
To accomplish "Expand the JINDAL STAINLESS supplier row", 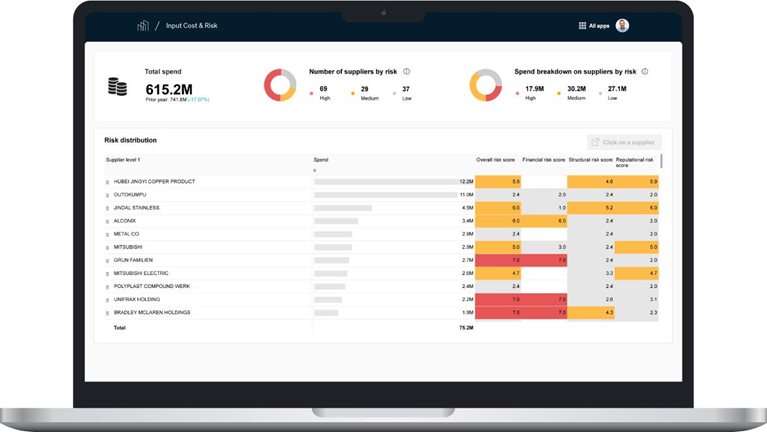I will point(108,208).
